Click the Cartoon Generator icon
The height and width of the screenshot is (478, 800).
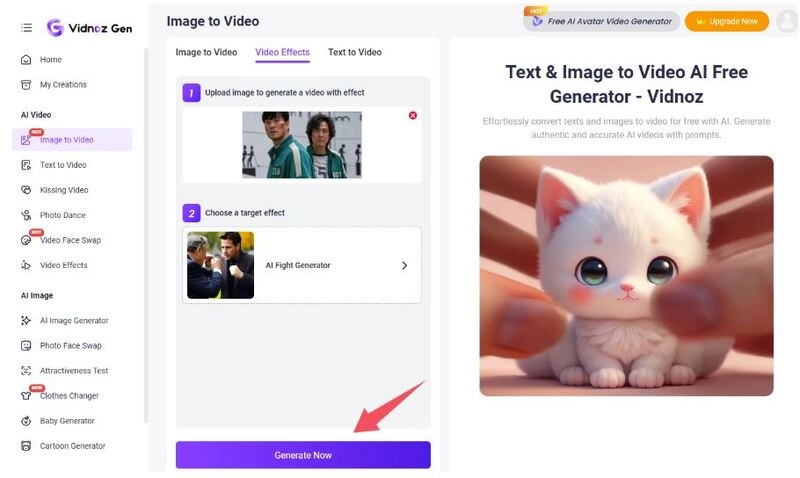[x=26, y=446]
